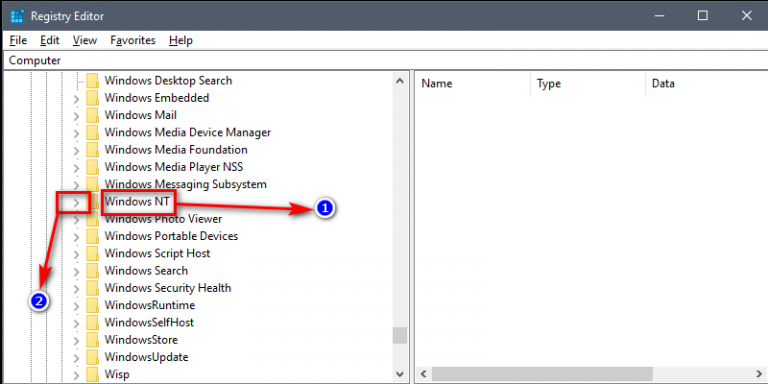Select the Windows Mail folder icon

[92, 115]
